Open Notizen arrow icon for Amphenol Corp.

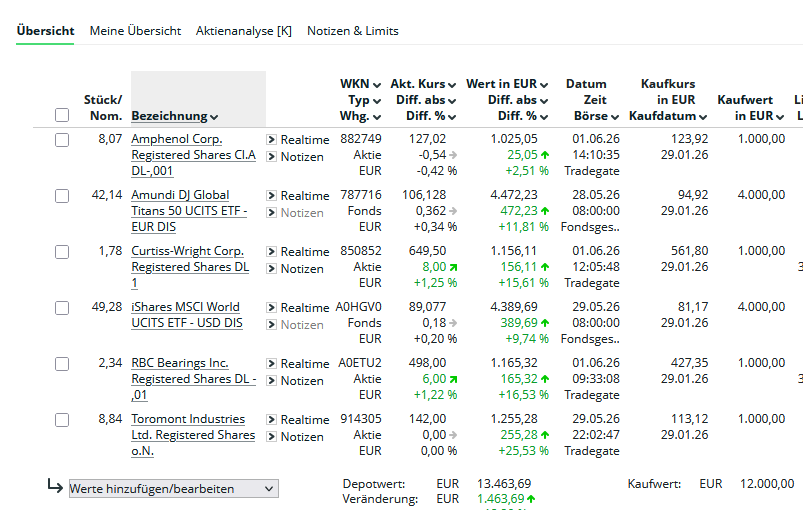pyautogui.click(x=271, y=156)
